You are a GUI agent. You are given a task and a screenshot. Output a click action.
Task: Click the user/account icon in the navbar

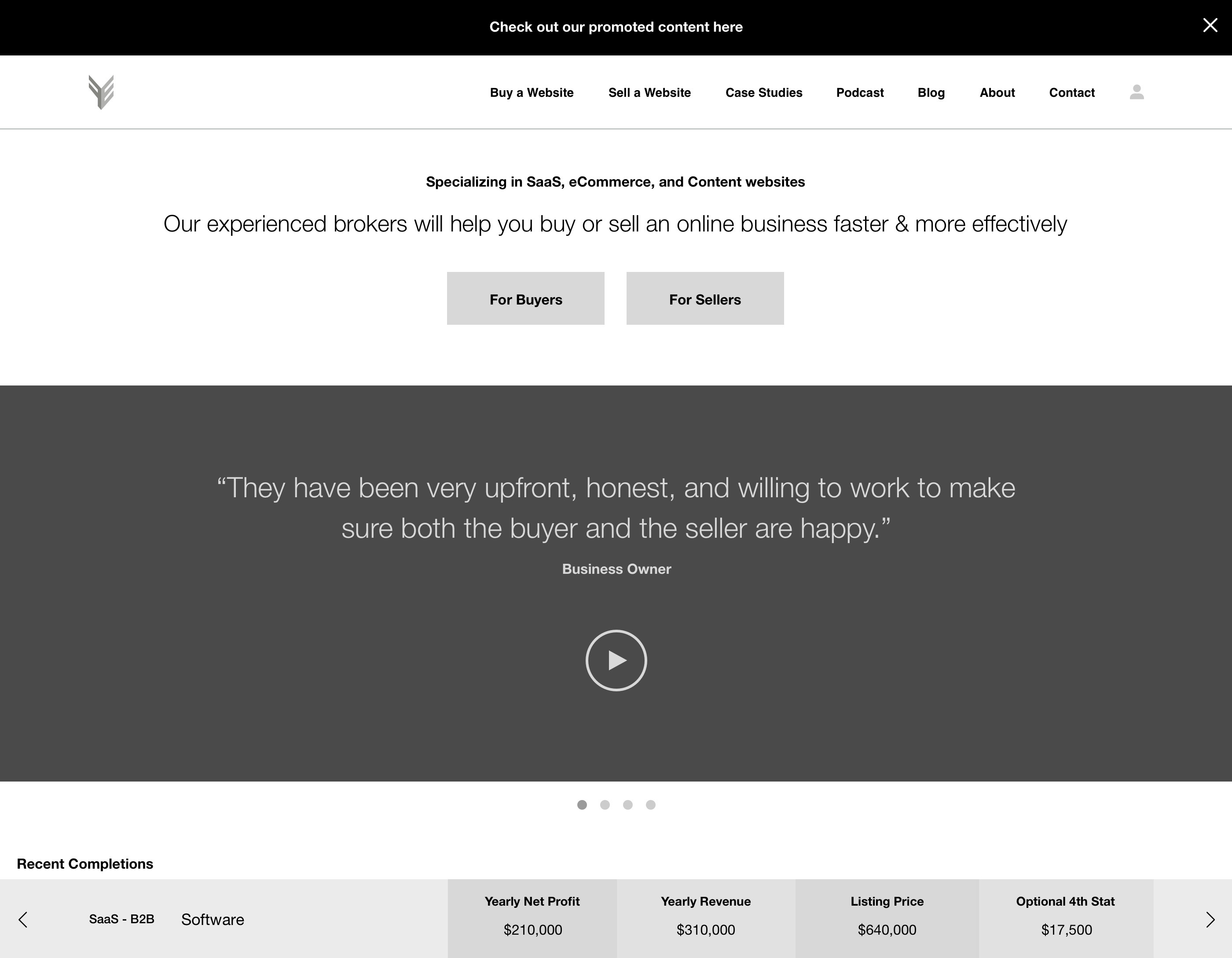1136,91
